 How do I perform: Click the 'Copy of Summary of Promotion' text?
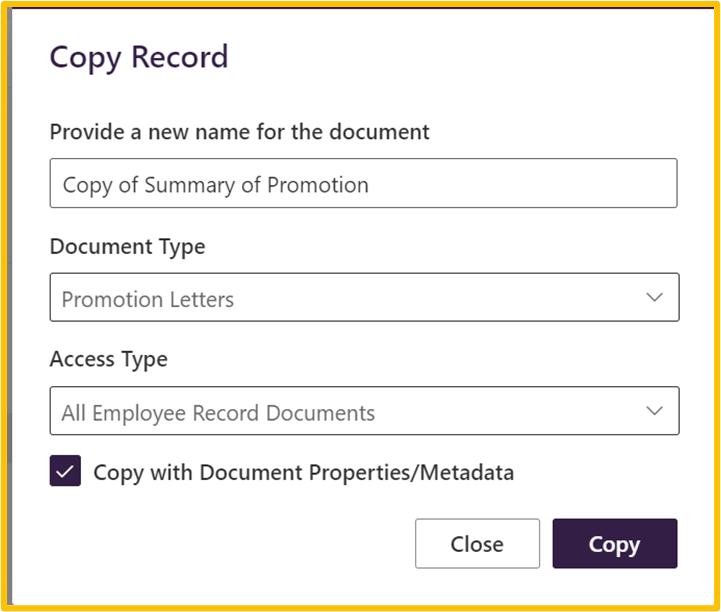pos(215,185)
